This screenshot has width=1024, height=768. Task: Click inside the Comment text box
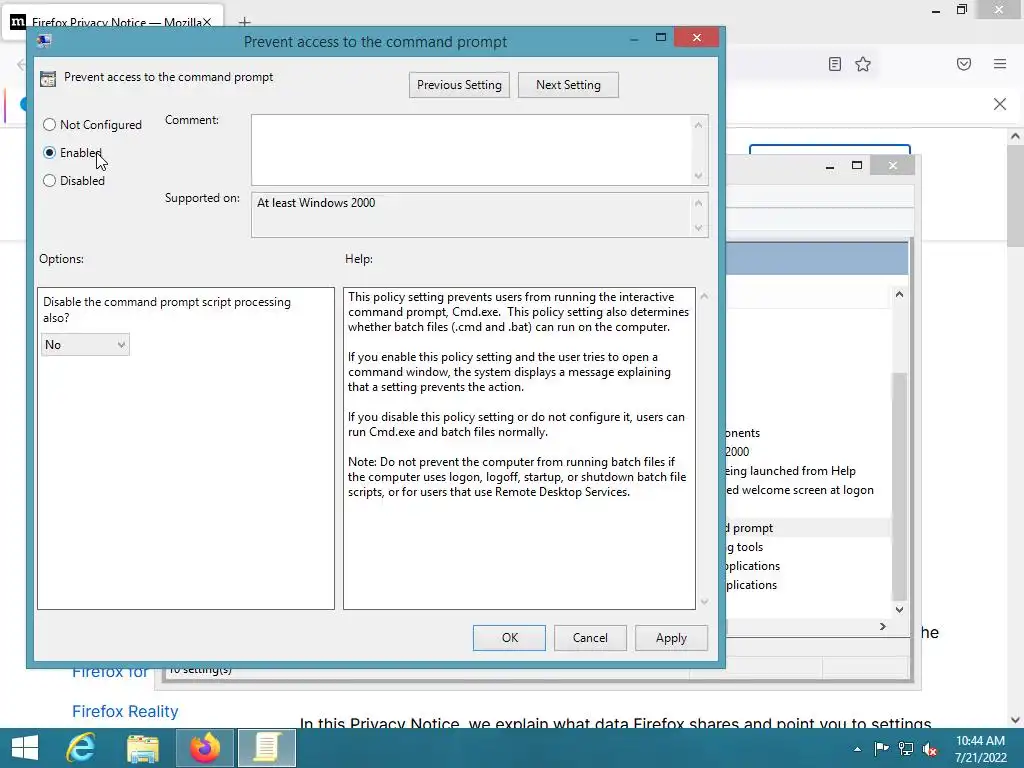[x=472, y=150]
